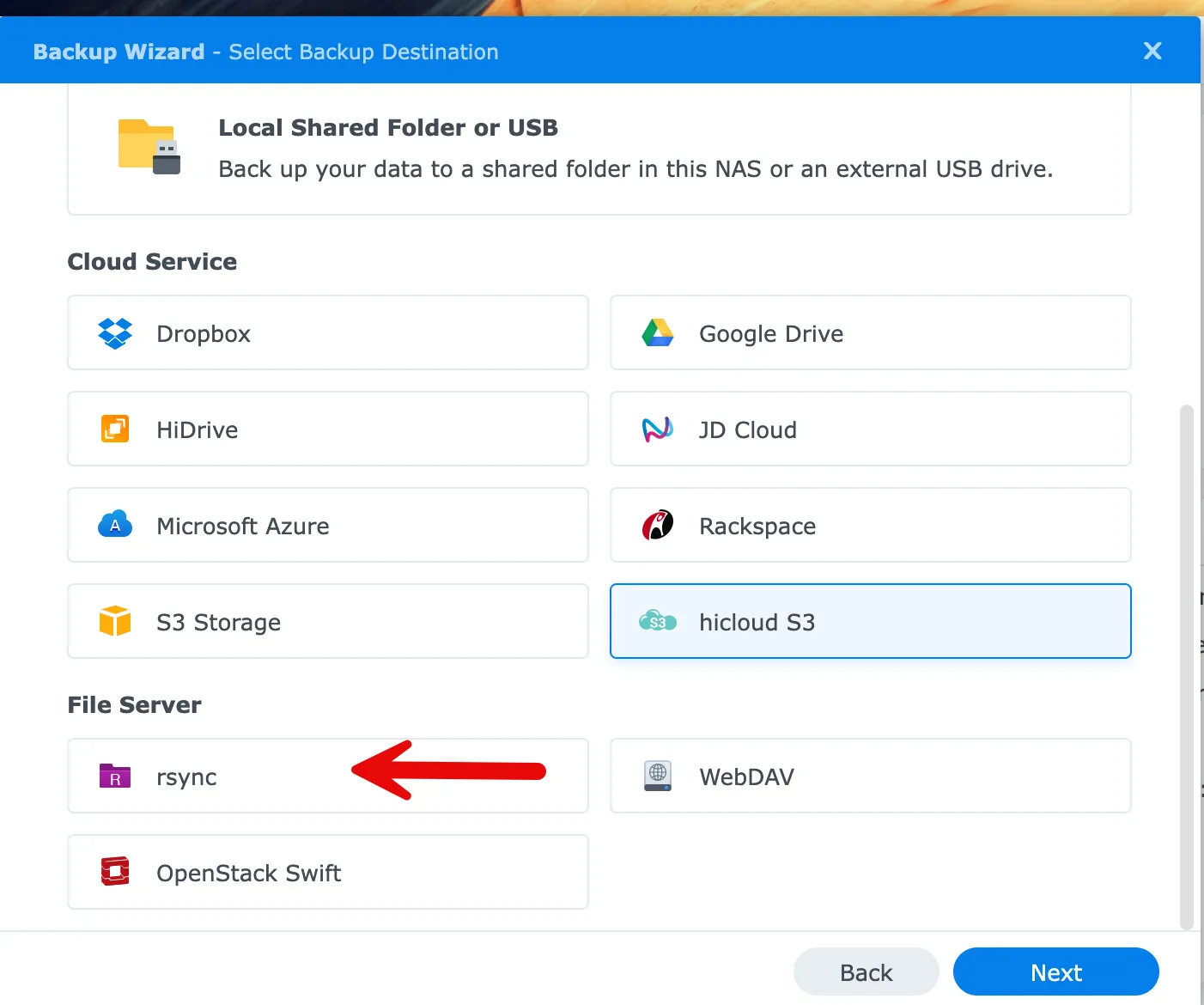
Task: Click the Microsoft Azure cloud icon
Action: pos(115,525)
